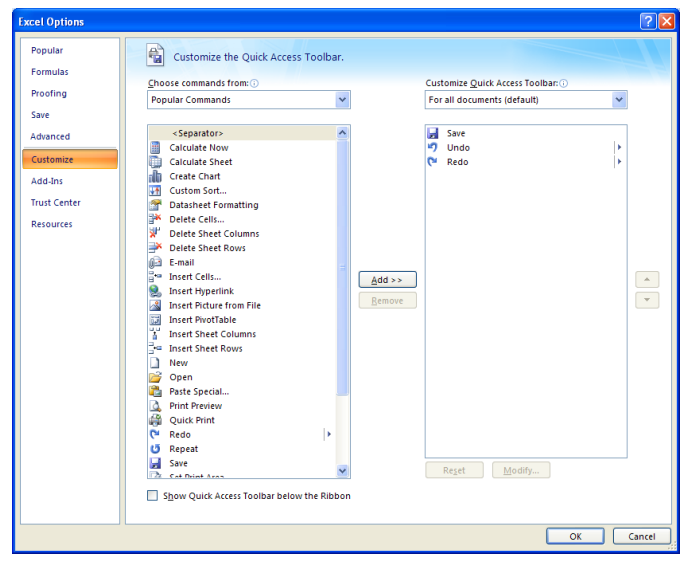Pick the Create Chart bar-chart icon

[x=155, y=176]
